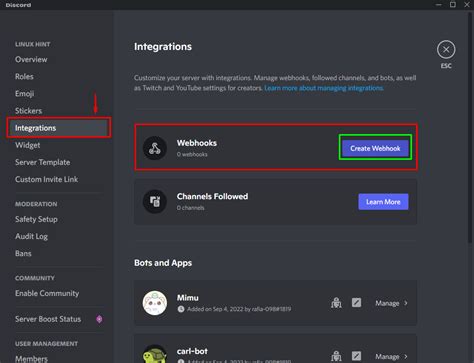Screen dimensions: 474x363
Task: Open the Audit Log
Action: [x=31, y=236]
